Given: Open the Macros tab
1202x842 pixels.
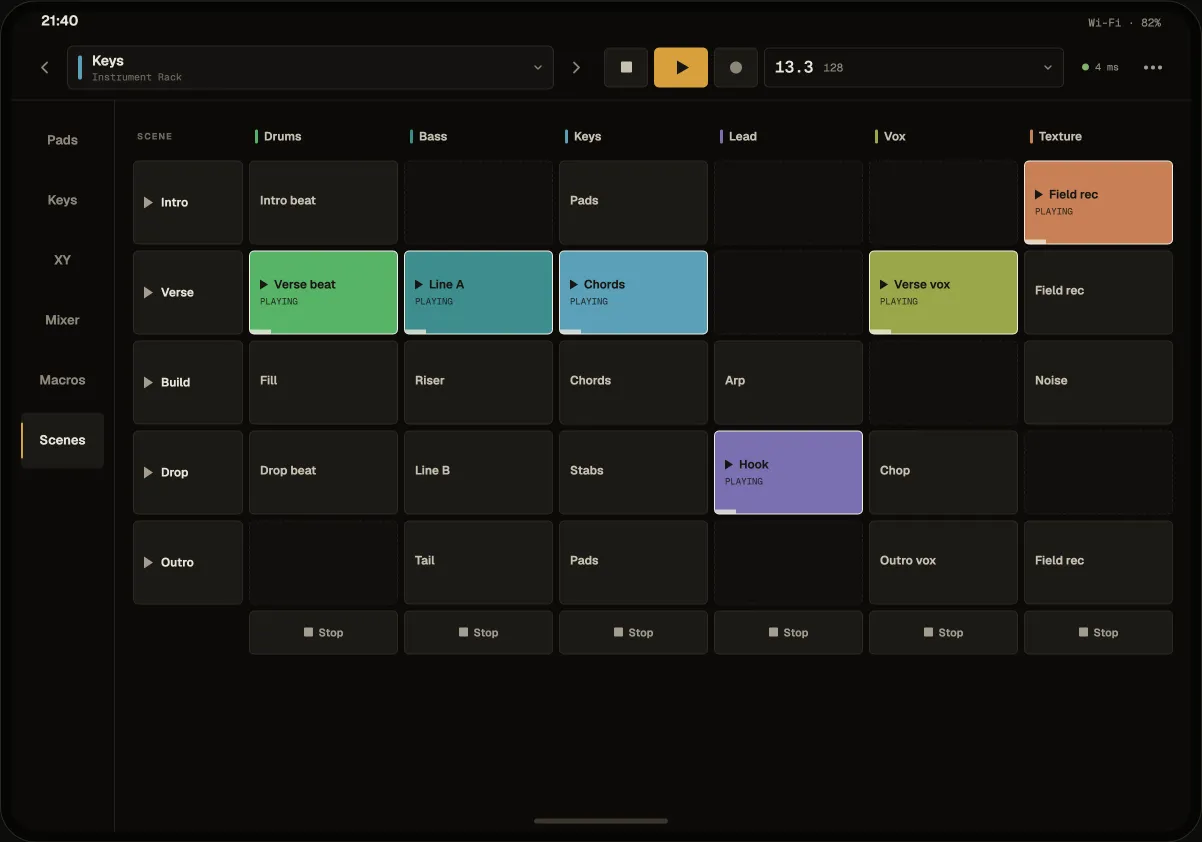Looking at the screenshot, I should [62, 380].
